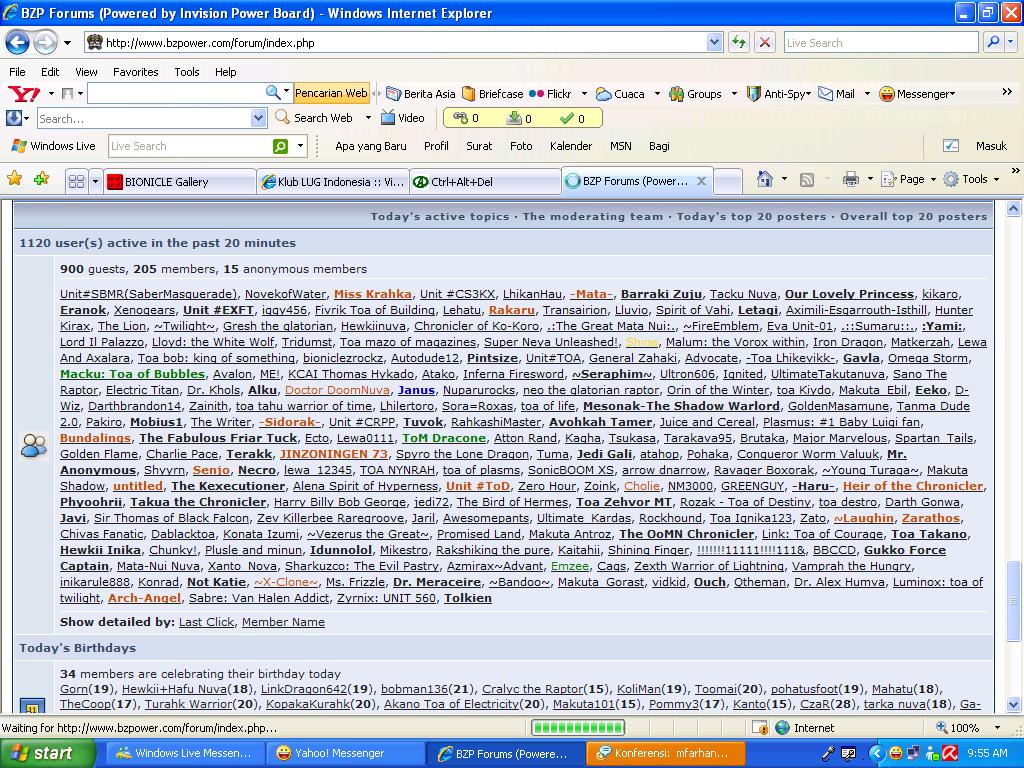Image resolution: width=1024 pixels, height=768 pixels.
Task: Open Berita Asia in Yahoo toolbar
Action: (x=421, y=93)
